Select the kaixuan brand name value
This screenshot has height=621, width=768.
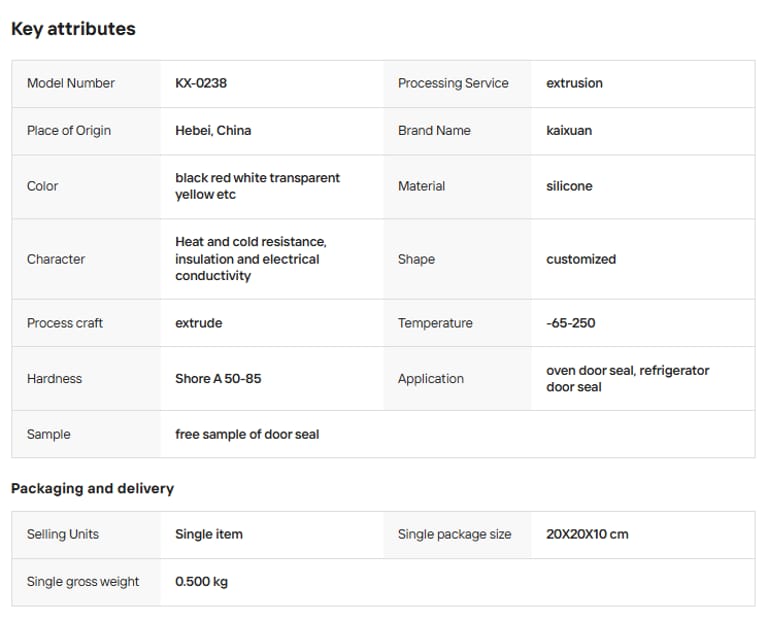569,130
